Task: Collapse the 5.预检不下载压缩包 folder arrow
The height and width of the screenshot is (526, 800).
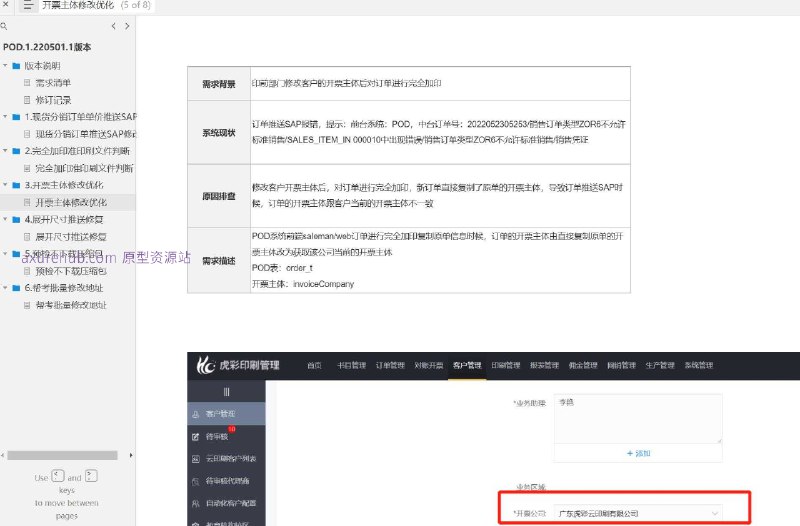Action: (5, 253)
